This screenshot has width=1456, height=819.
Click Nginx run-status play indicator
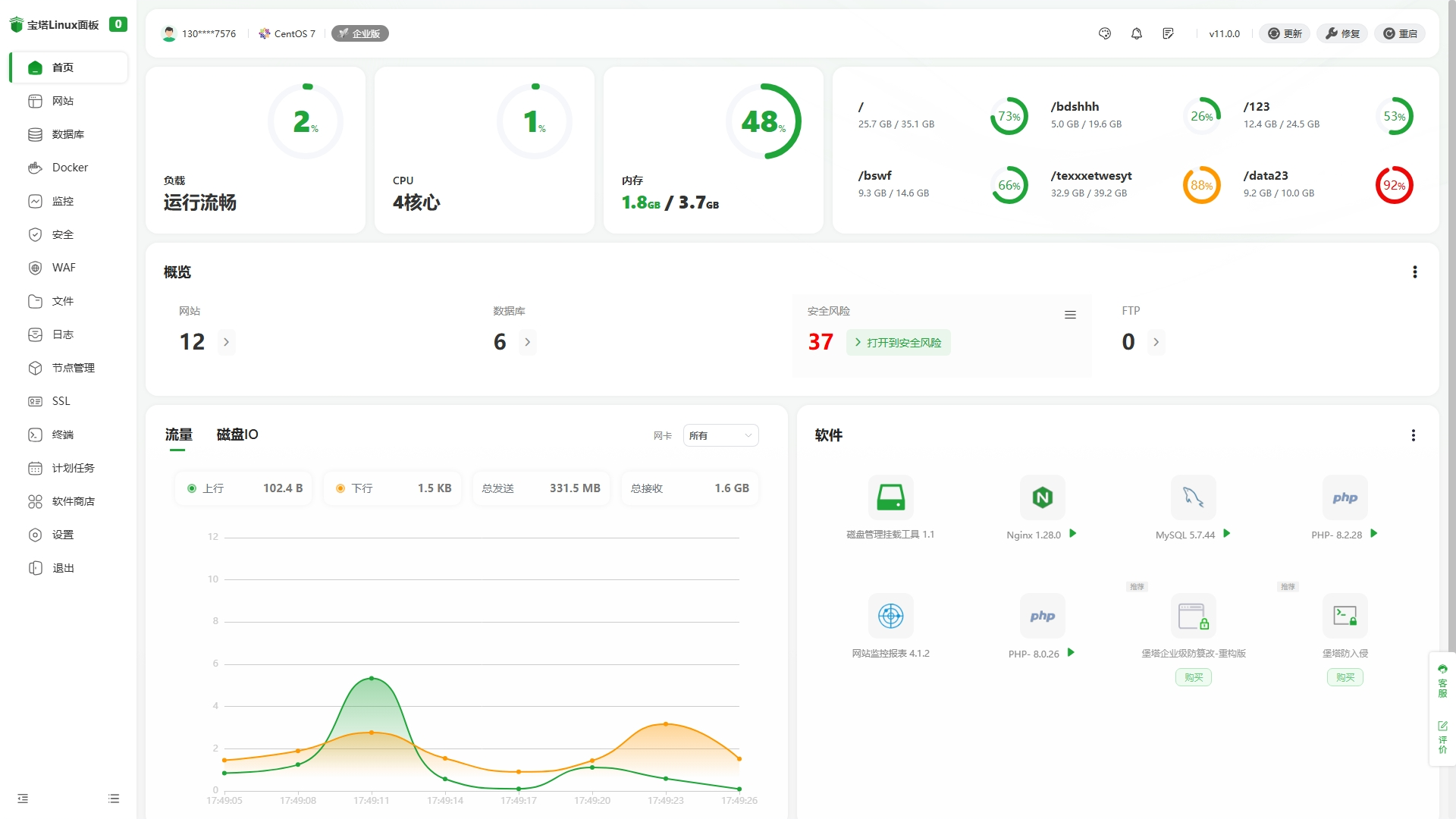pos(1073,534)
